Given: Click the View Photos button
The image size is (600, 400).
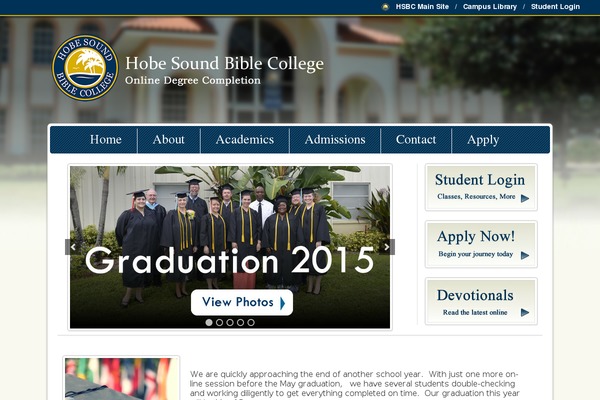Looking at the screenshot, I should click(x=242, y=303).
